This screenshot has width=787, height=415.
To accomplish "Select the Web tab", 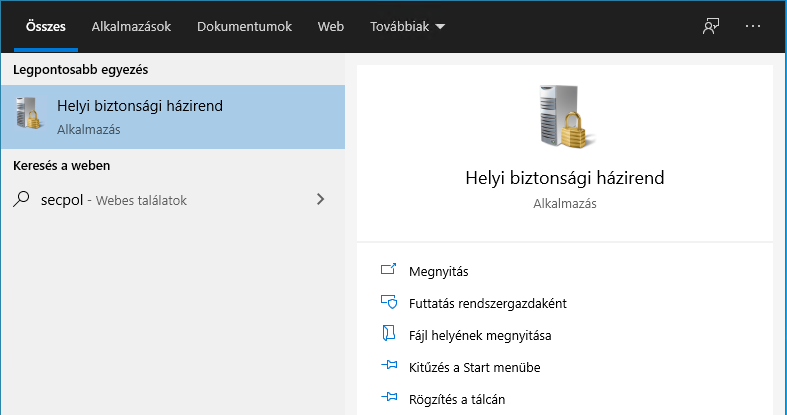I will pyautogui.click(x=330, y=27).
